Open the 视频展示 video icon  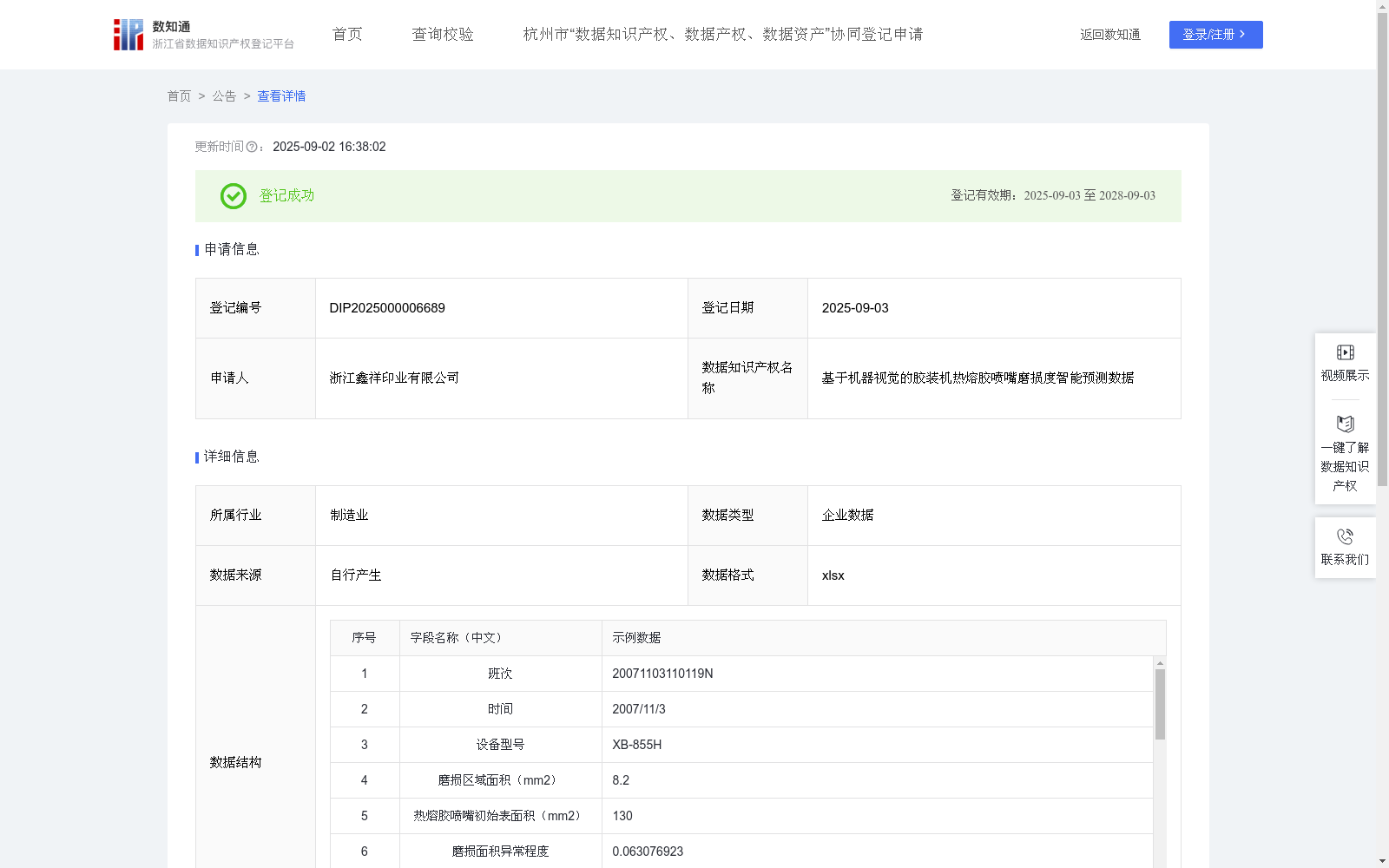pyautogui.click(x=1346, y=352)
